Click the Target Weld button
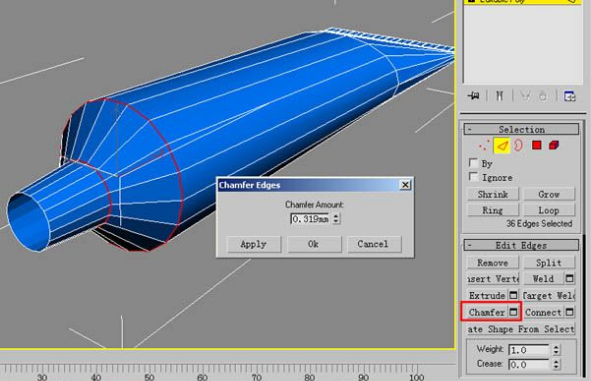 (549, 295)
